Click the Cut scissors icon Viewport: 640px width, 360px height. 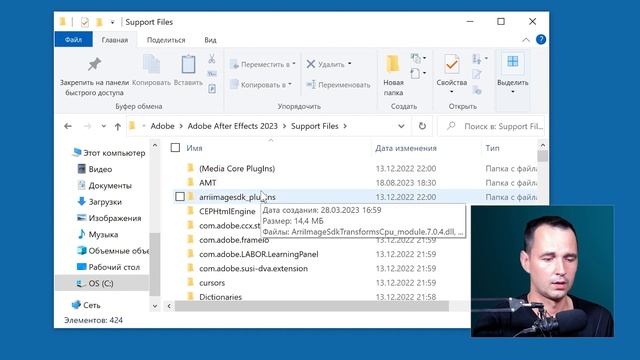click(211, 59)
